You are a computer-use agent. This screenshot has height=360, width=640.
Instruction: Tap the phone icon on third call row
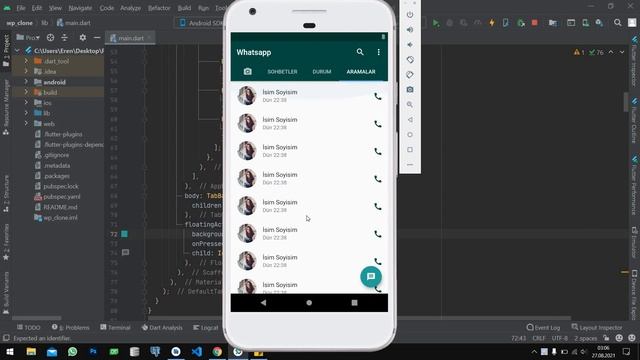click(378, 151)
